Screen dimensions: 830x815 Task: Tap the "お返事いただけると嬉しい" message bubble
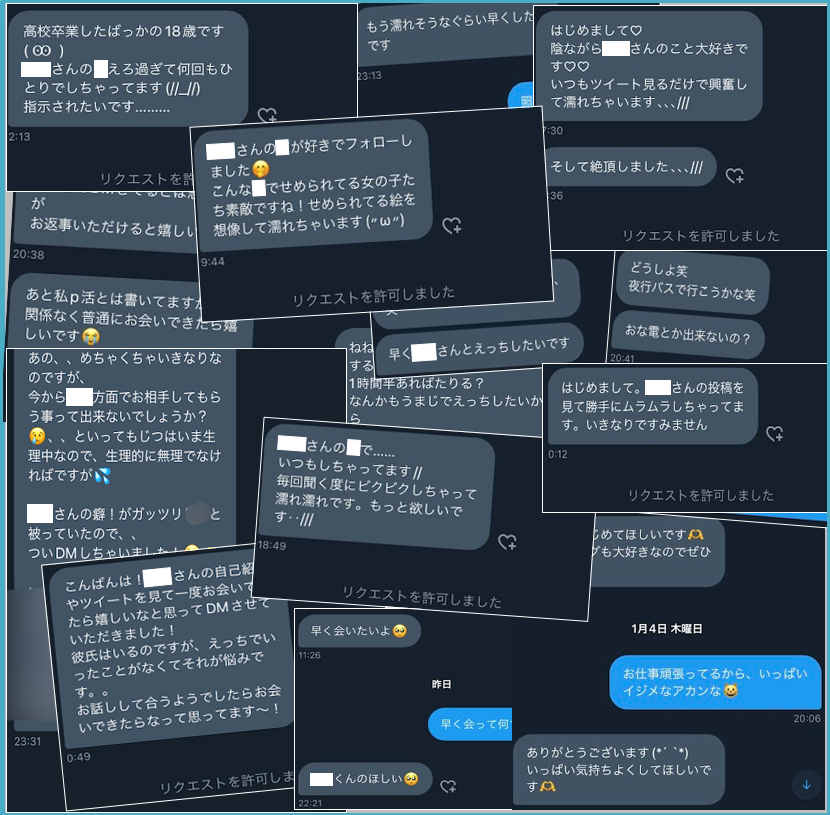coord(106,222)
